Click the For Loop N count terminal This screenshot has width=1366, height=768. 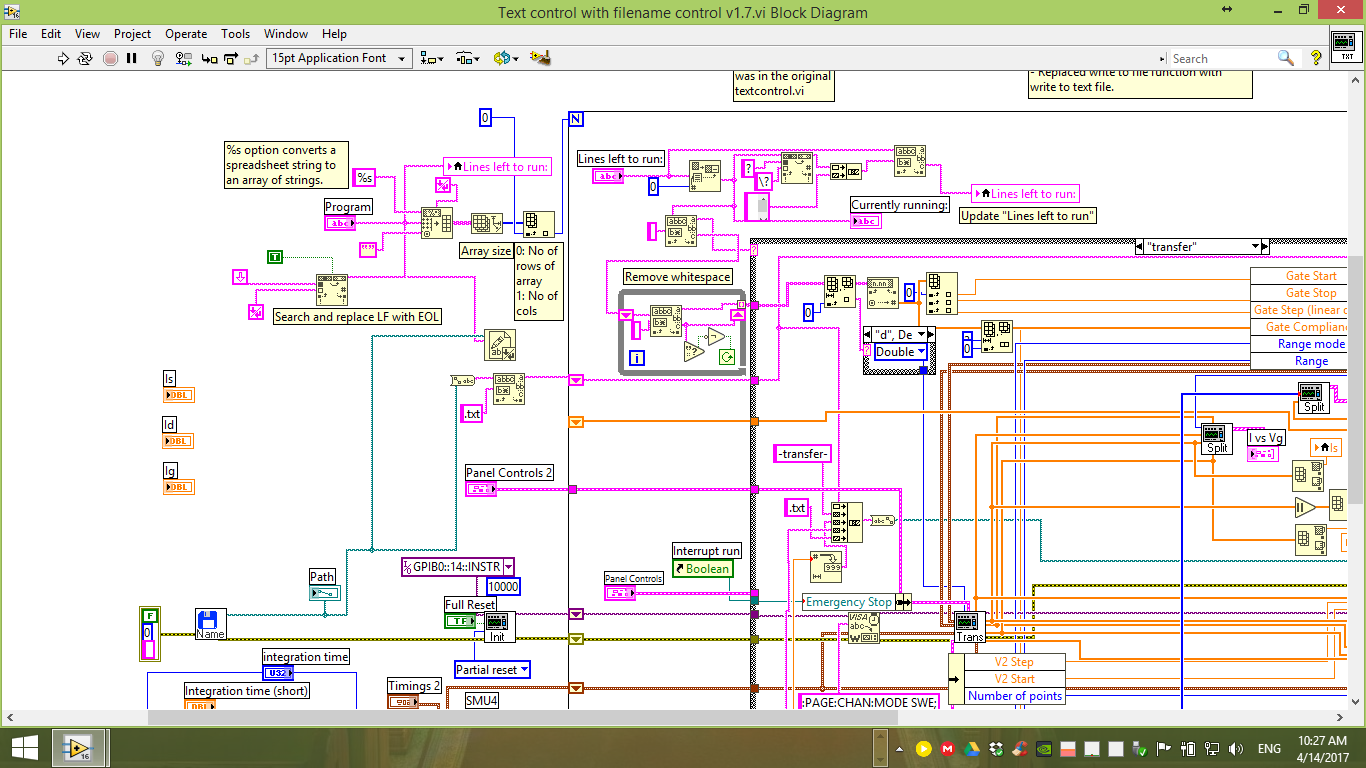pos(576,119)
